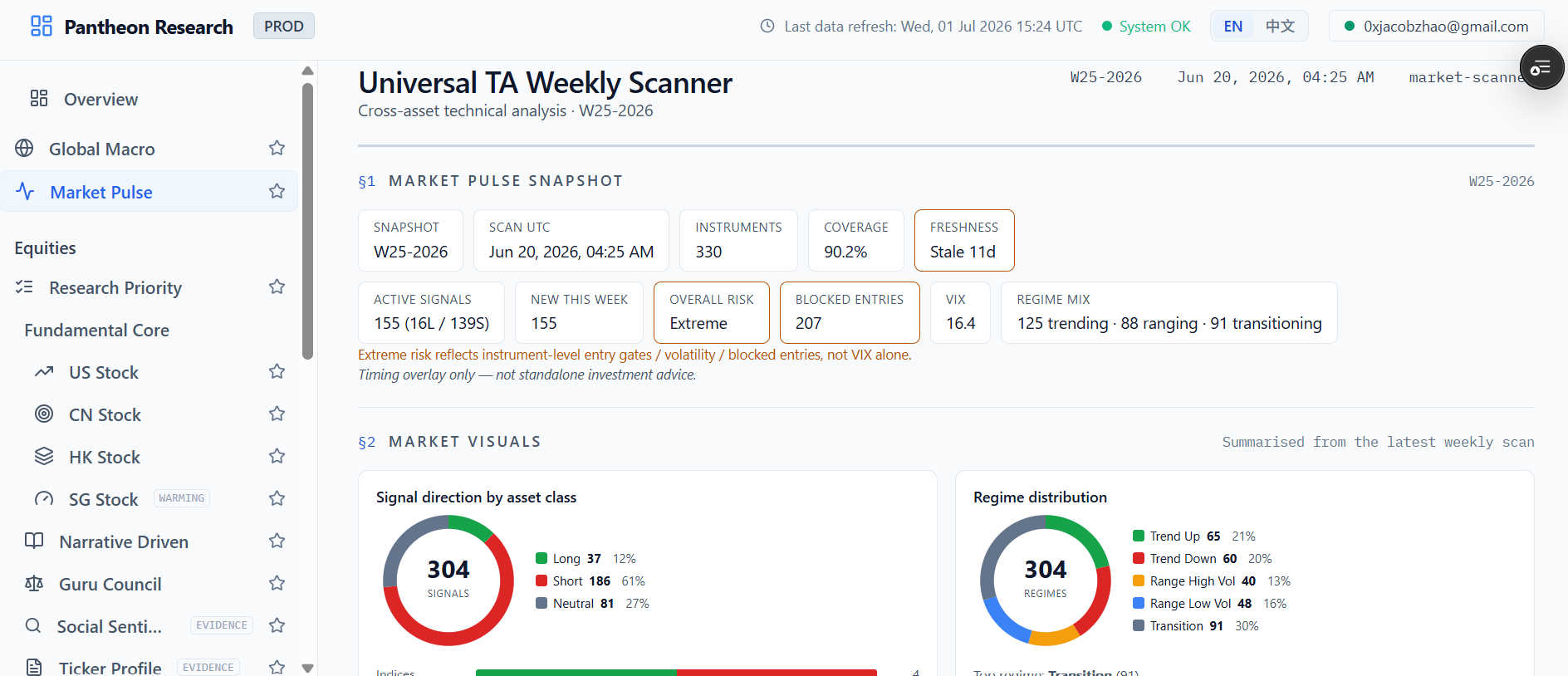Click the Market Pulse activity icon
The width and height of the screenshot is (1568, 676).
point(25,192)
